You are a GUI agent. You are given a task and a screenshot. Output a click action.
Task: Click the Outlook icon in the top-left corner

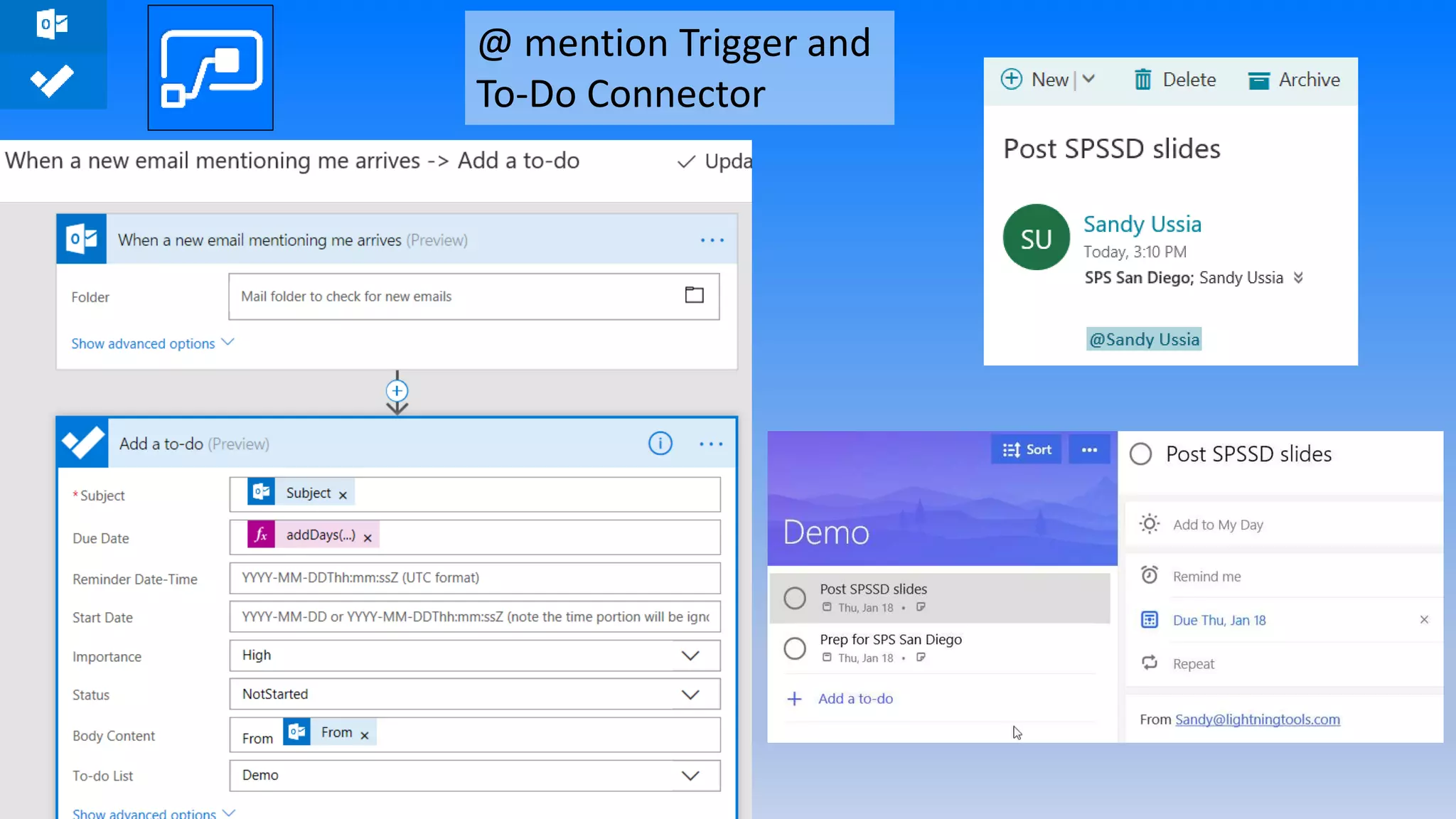click(53, 25)
